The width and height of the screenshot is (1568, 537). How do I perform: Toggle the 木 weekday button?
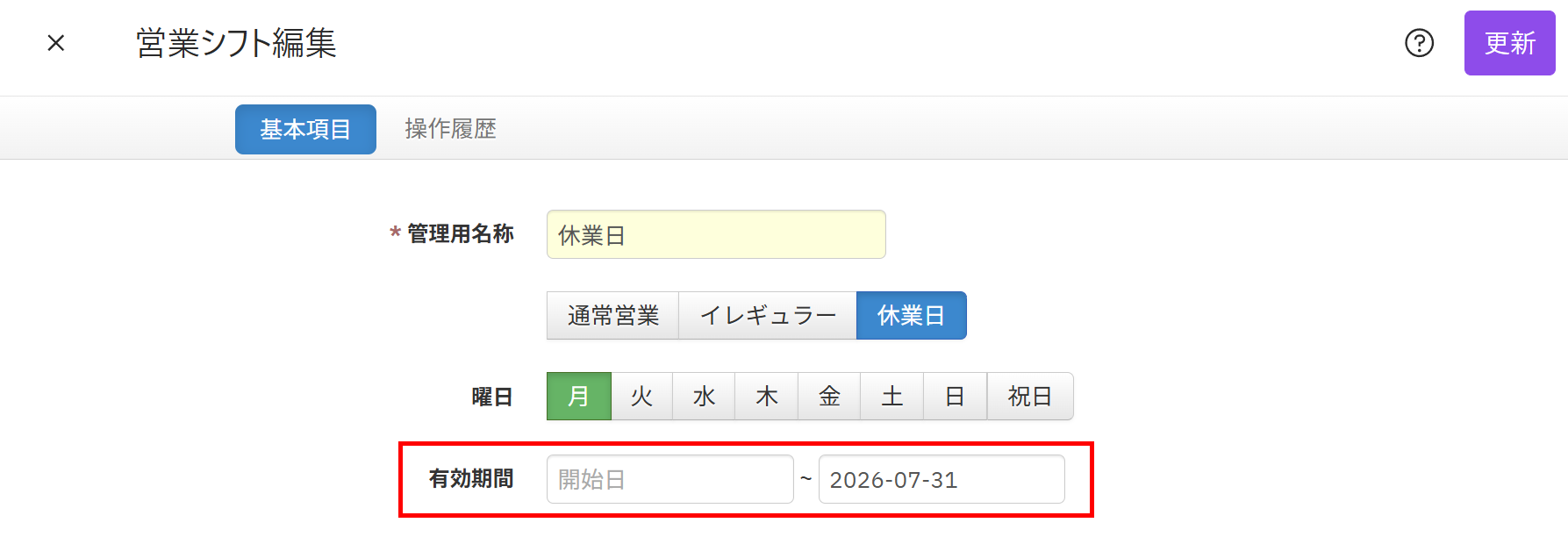tap(767, 397)
